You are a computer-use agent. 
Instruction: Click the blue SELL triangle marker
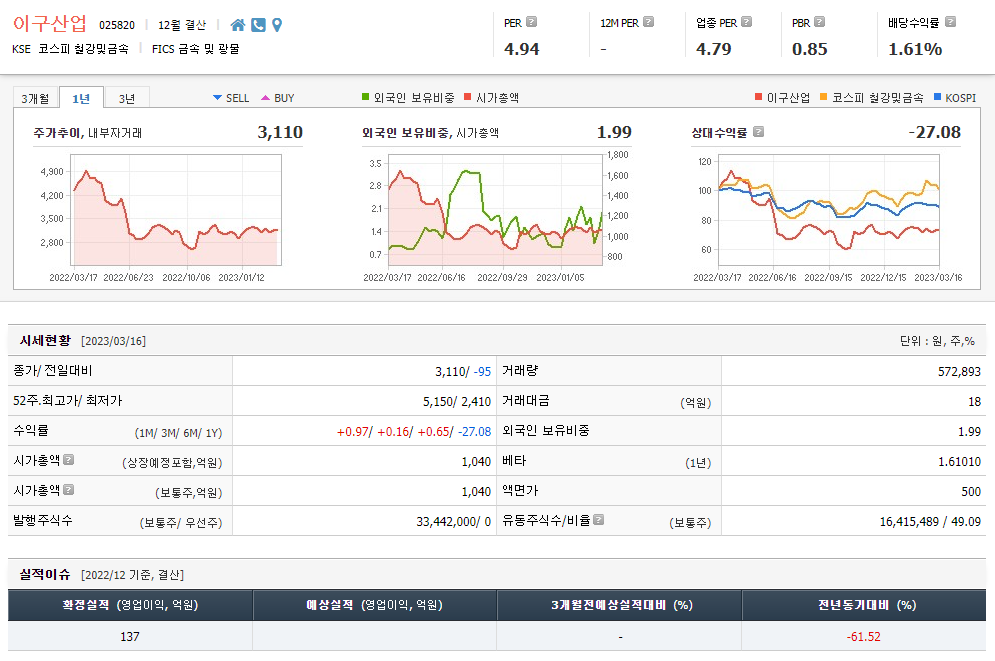217,98
